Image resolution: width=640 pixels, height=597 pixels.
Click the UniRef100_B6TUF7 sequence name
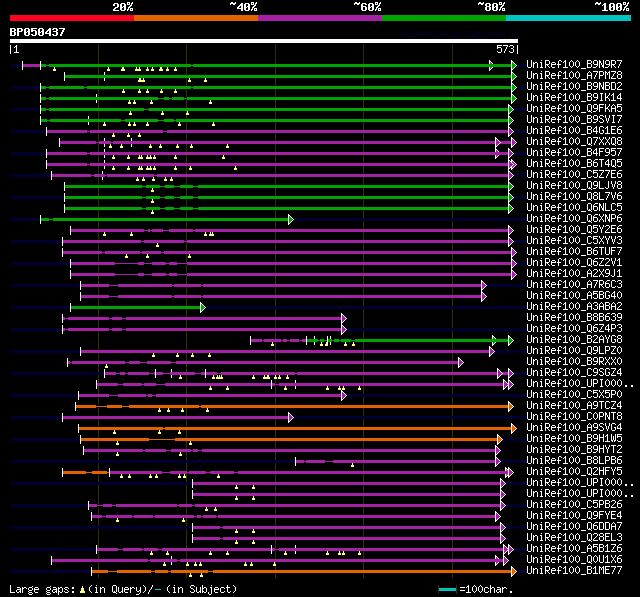pos(574,251)
